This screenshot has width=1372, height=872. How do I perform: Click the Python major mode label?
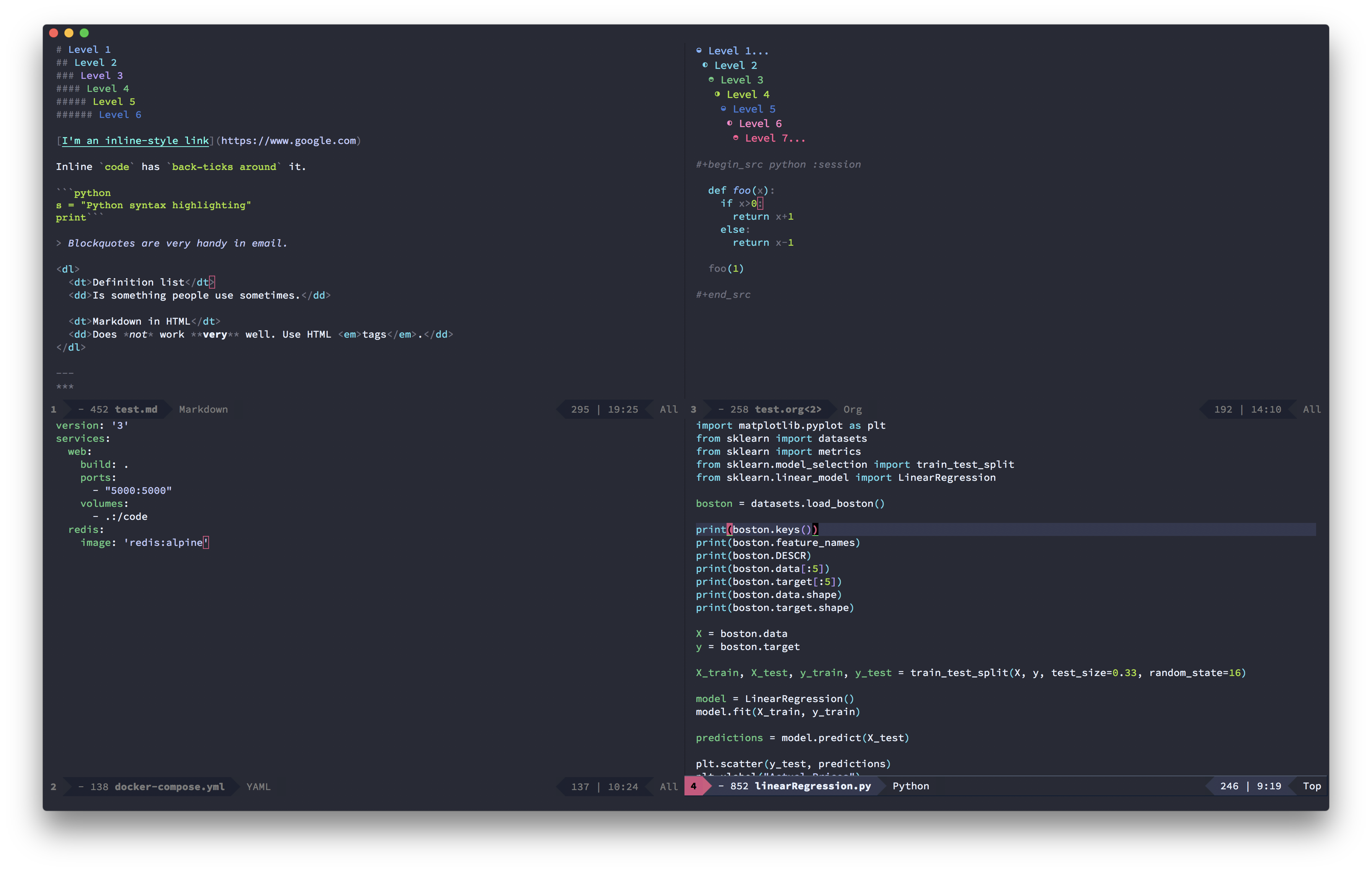[x=910, y=786]
